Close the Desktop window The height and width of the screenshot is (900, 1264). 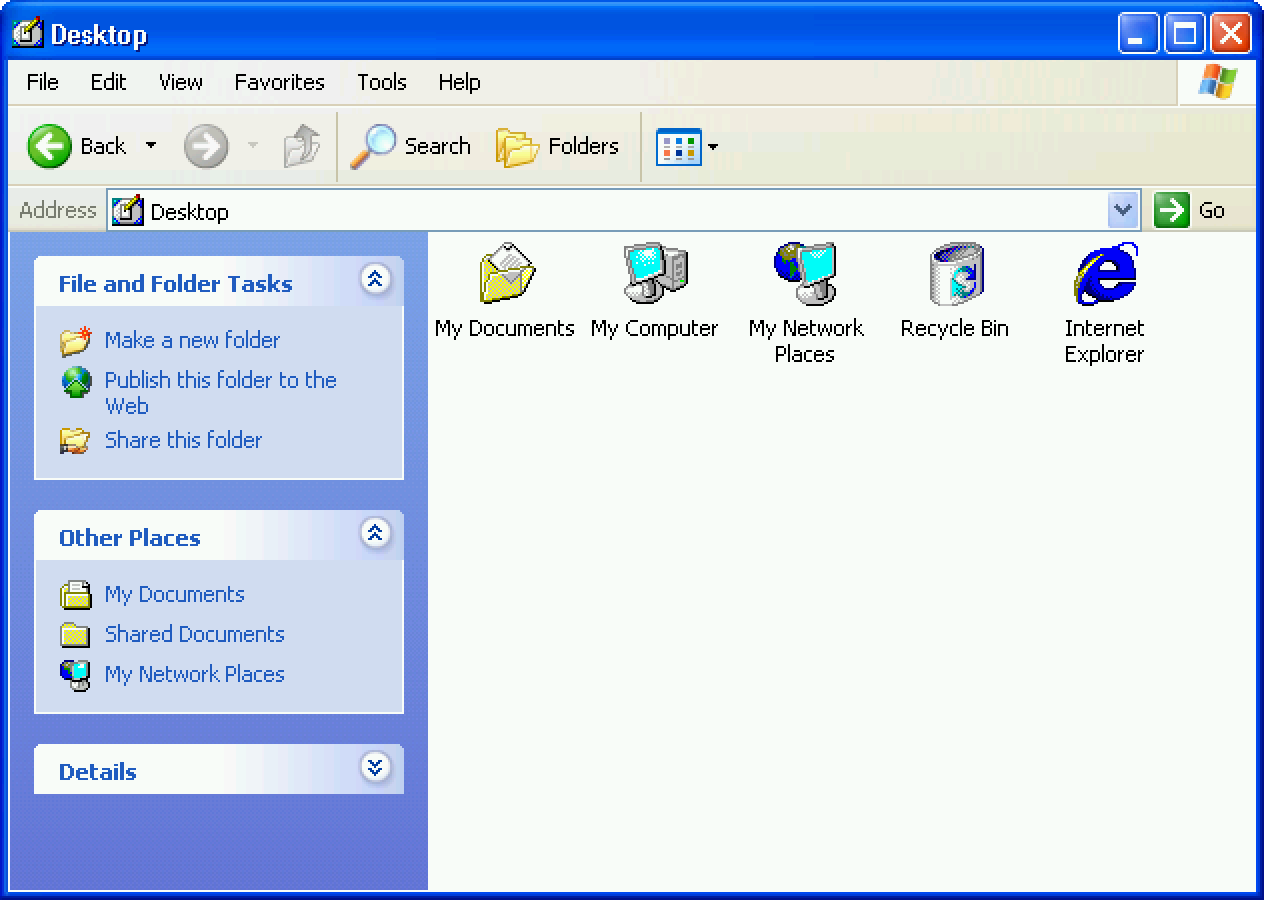[1230, 34]
